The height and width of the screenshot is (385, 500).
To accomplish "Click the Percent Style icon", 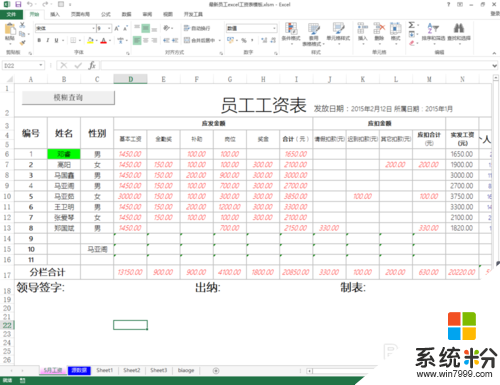I will (244, 40).
